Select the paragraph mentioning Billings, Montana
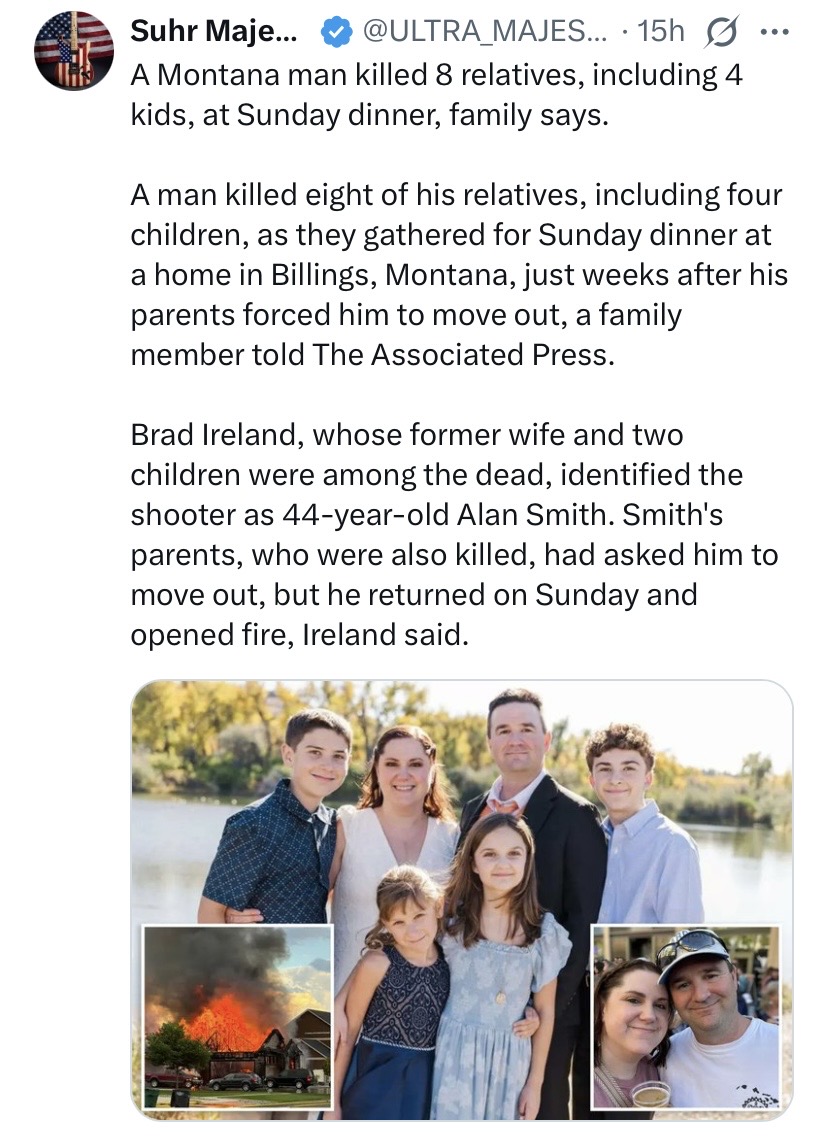The height and width of the screenshot is (1138, 828). pyautogui.click(x=459, y=275)
